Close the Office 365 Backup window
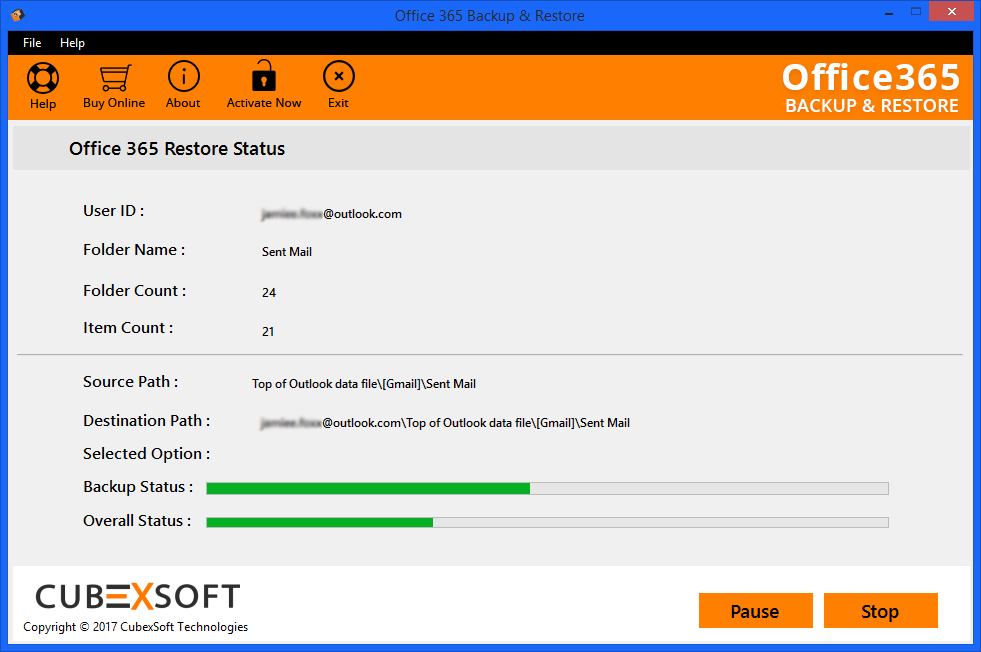981x652 pixels. pyautogui.click(x=952, y=12)
